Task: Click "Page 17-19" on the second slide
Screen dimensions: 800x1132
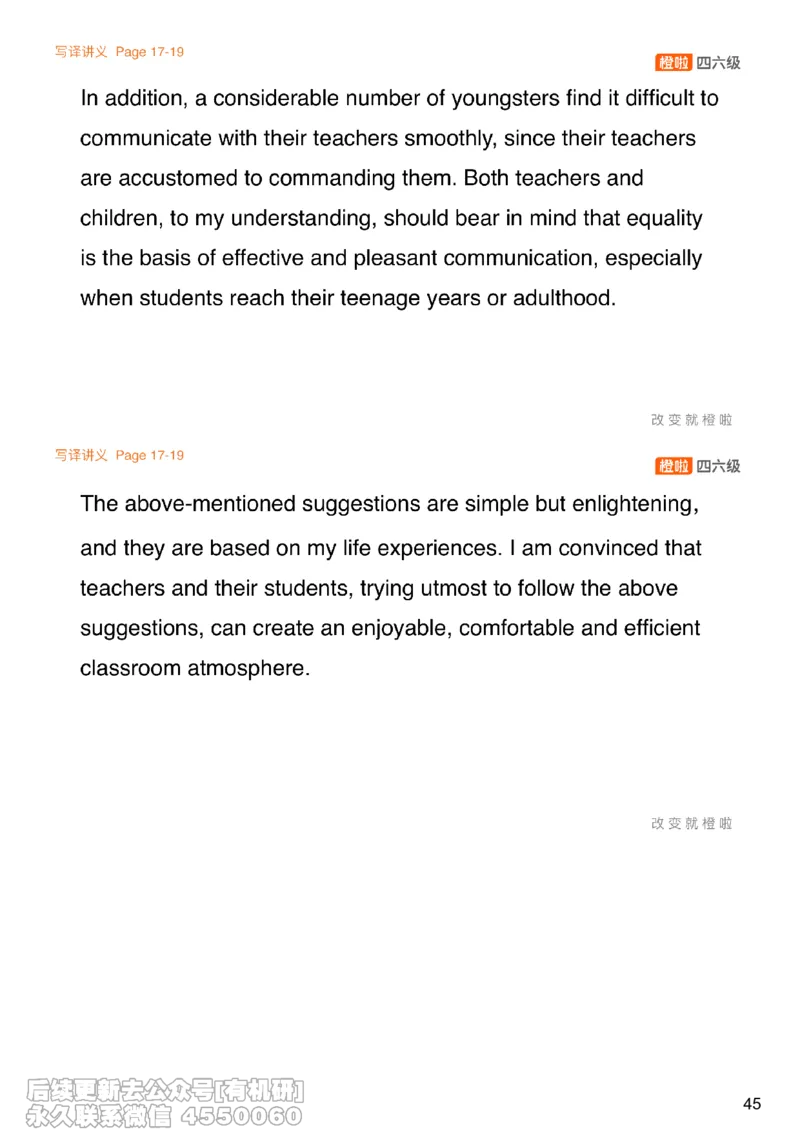Action: (x=150, y=455)
